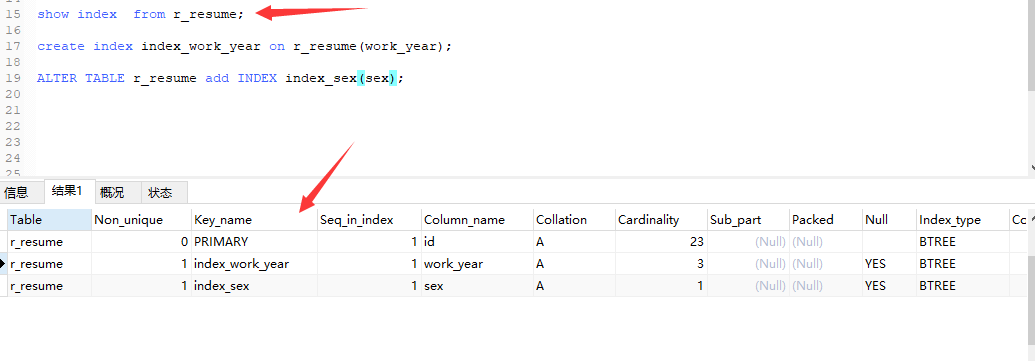The image size is (1035, 361).
Task: Open the 状态 tab
Action: pyautogui.click(x=164, y=193)
